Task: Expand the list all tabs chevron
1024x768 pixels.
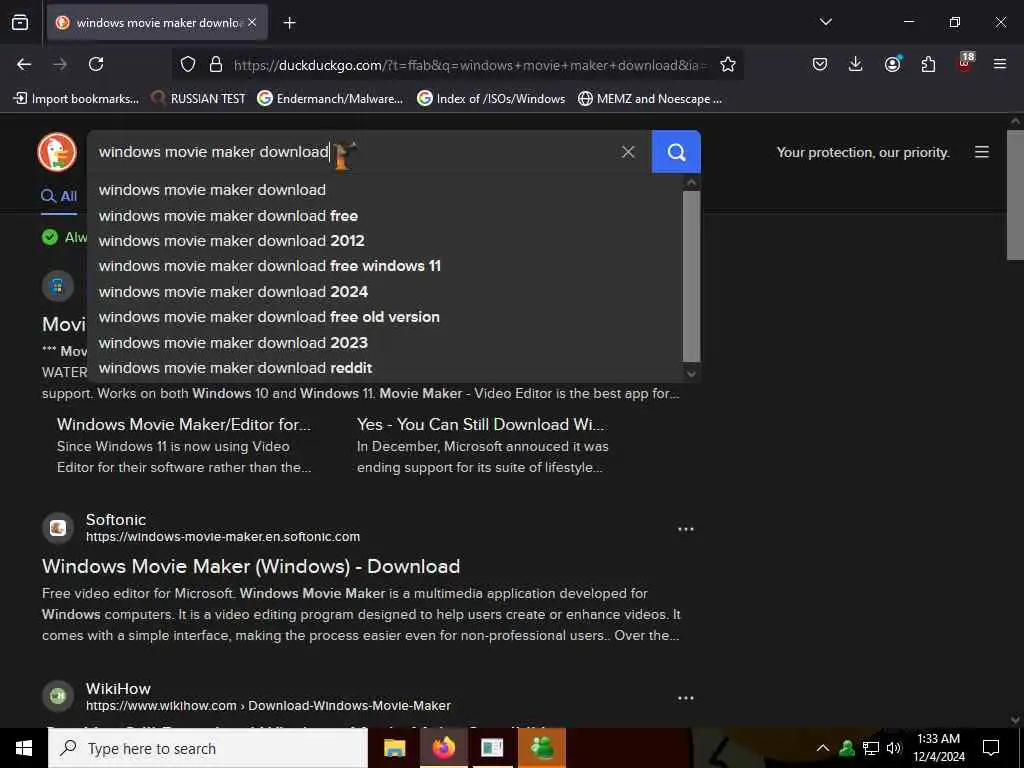Action: pyautogui.click(x=825, y=22)
